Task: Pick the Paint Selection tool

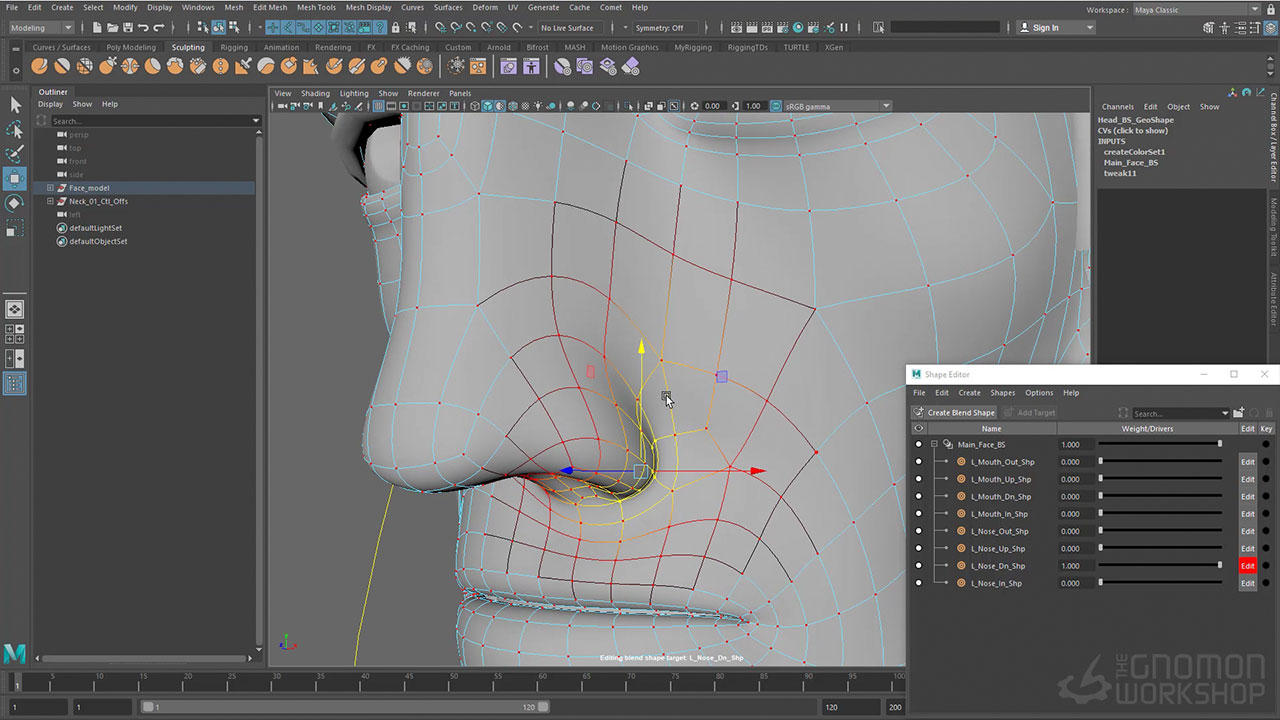Action: pyautogui.click(x=15, y=154)
